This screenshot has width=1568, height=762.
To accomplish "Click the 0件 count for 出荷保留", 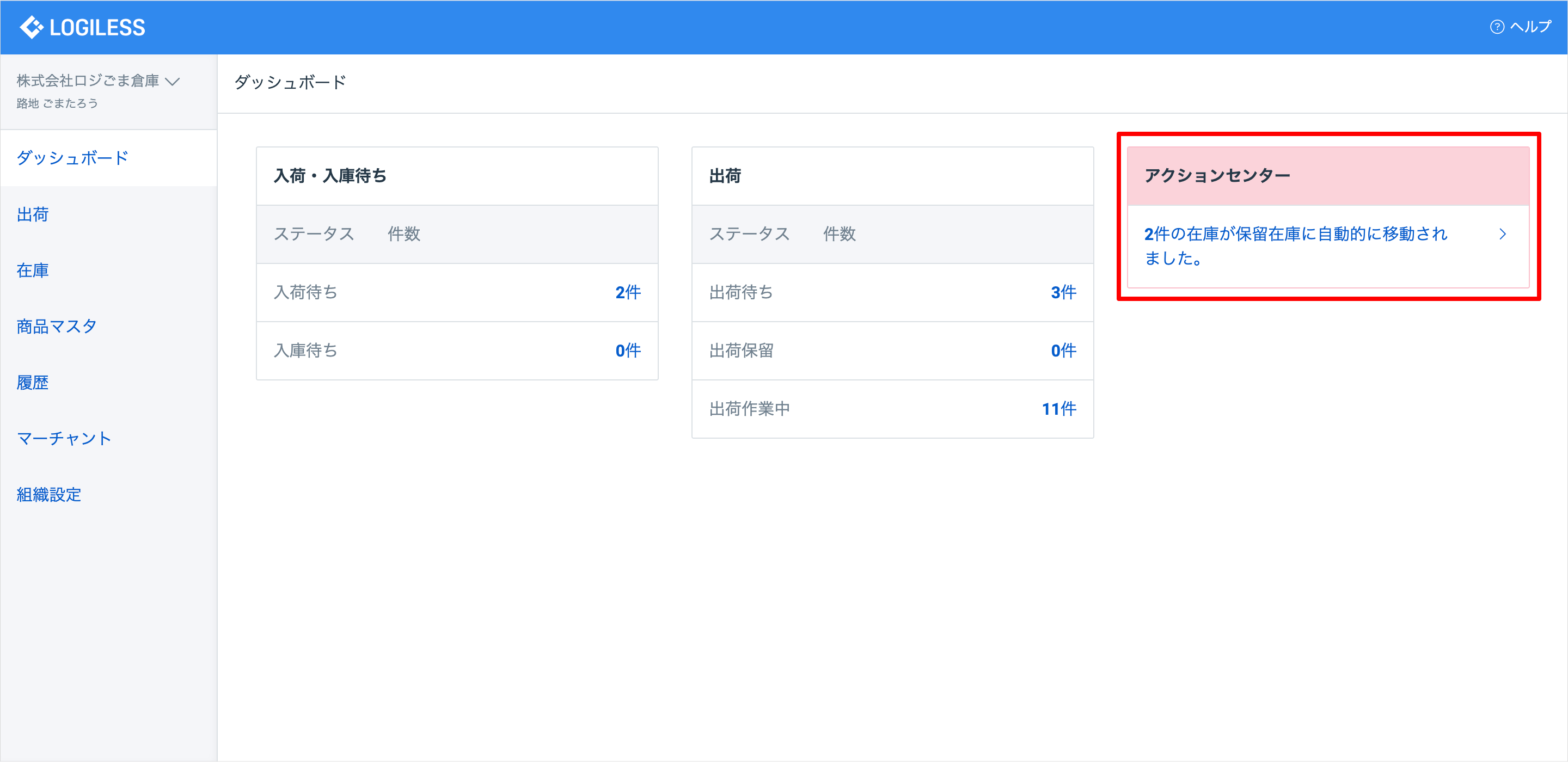I will click(x=1063, y=351).
